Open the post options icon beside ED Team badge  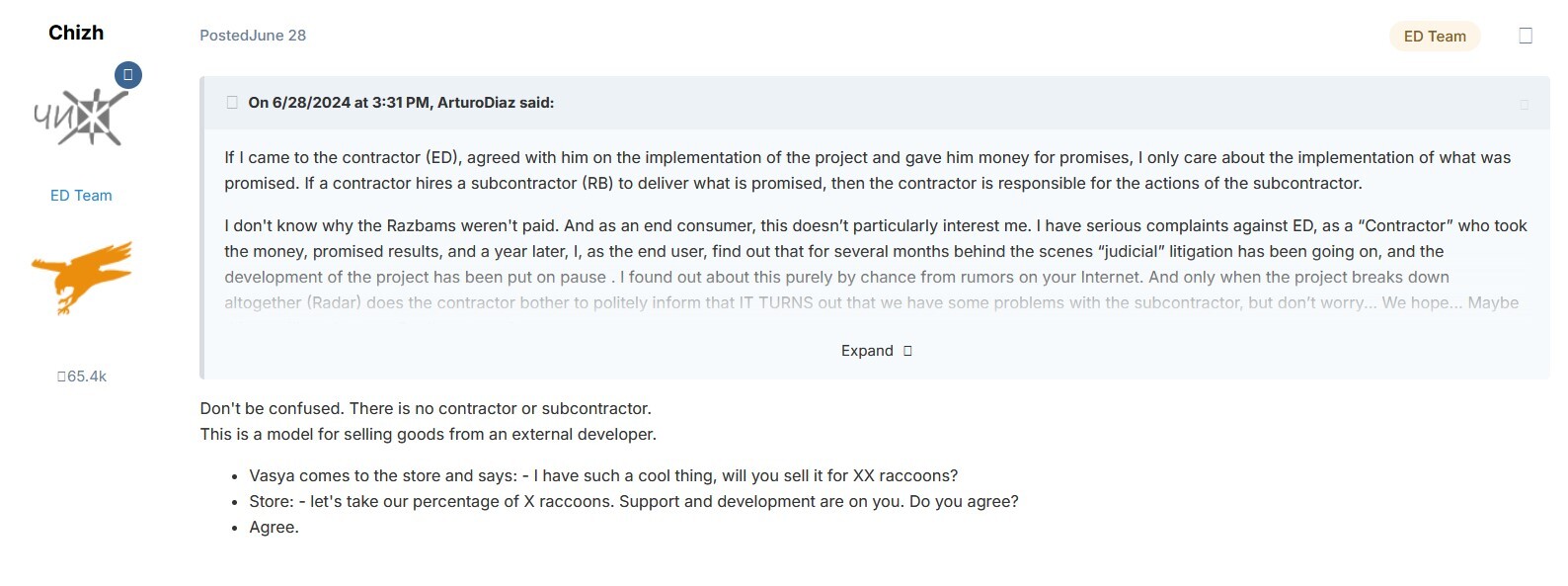1526,36
